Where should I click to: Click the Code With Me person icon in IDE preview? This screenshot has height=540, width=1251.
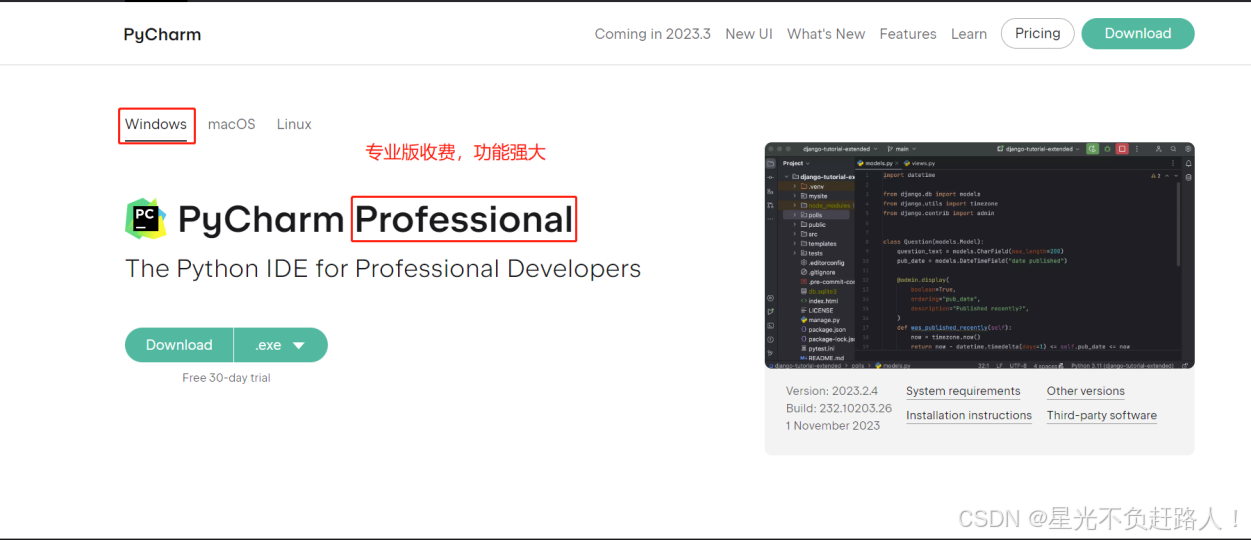coord(1158,149)
